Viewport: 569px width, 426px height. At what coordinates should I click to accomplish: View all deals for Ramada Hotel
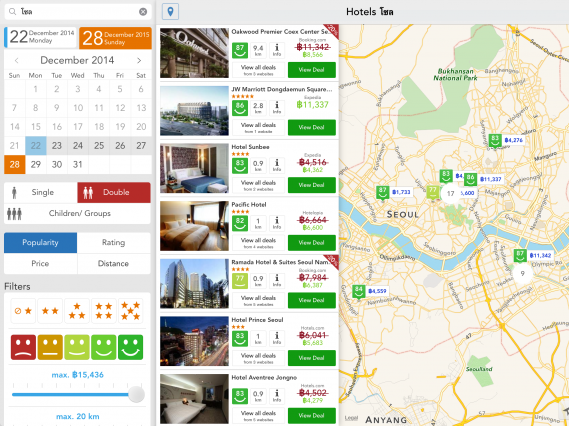click(x=258, y=300)
